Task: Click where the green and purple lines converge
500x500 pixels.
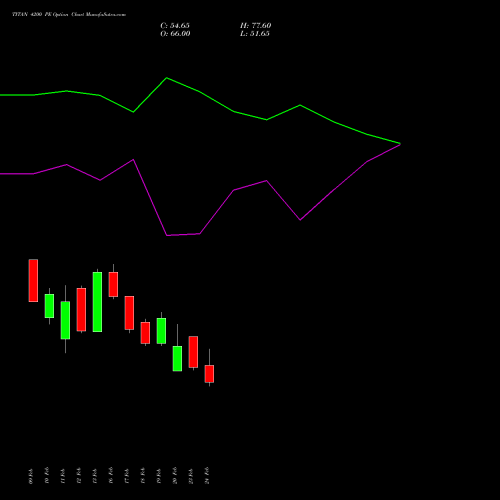Action: point(400,144)
